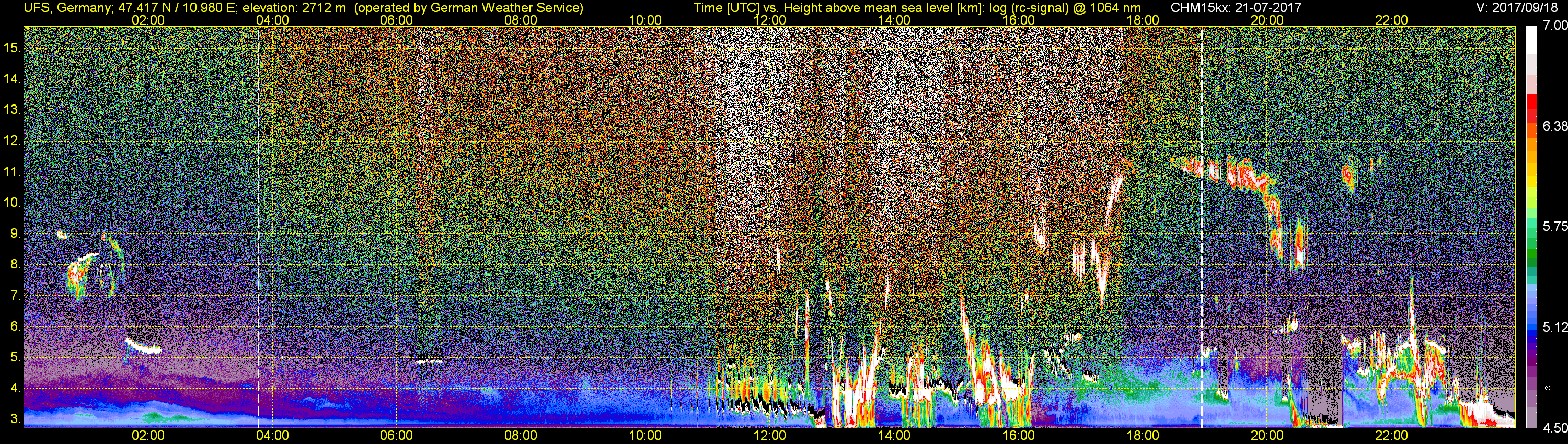The image size is (1568, 444).
Task: Click the "14:00" label on the bottom time axis
Action: pos(894,436)
